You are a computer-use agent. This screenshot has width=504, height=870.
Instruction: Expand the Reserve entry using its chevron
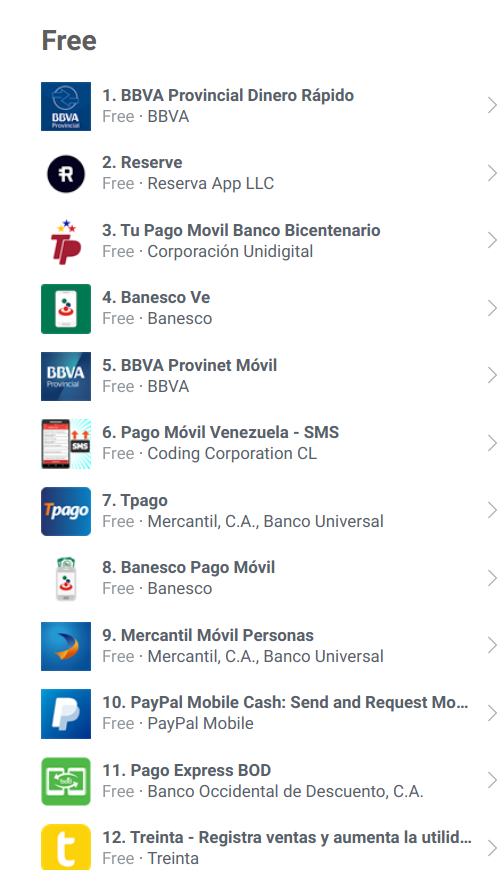492,173
